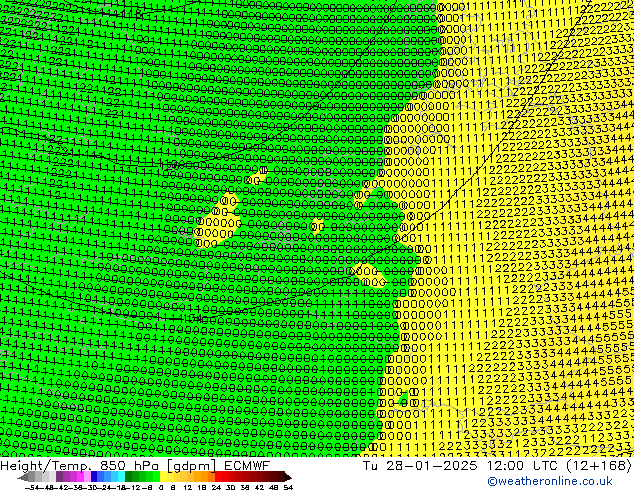Viewport: 634px width, 490px height.
Task: Pick the orange swatch before the red range
Action: (211, 476)
